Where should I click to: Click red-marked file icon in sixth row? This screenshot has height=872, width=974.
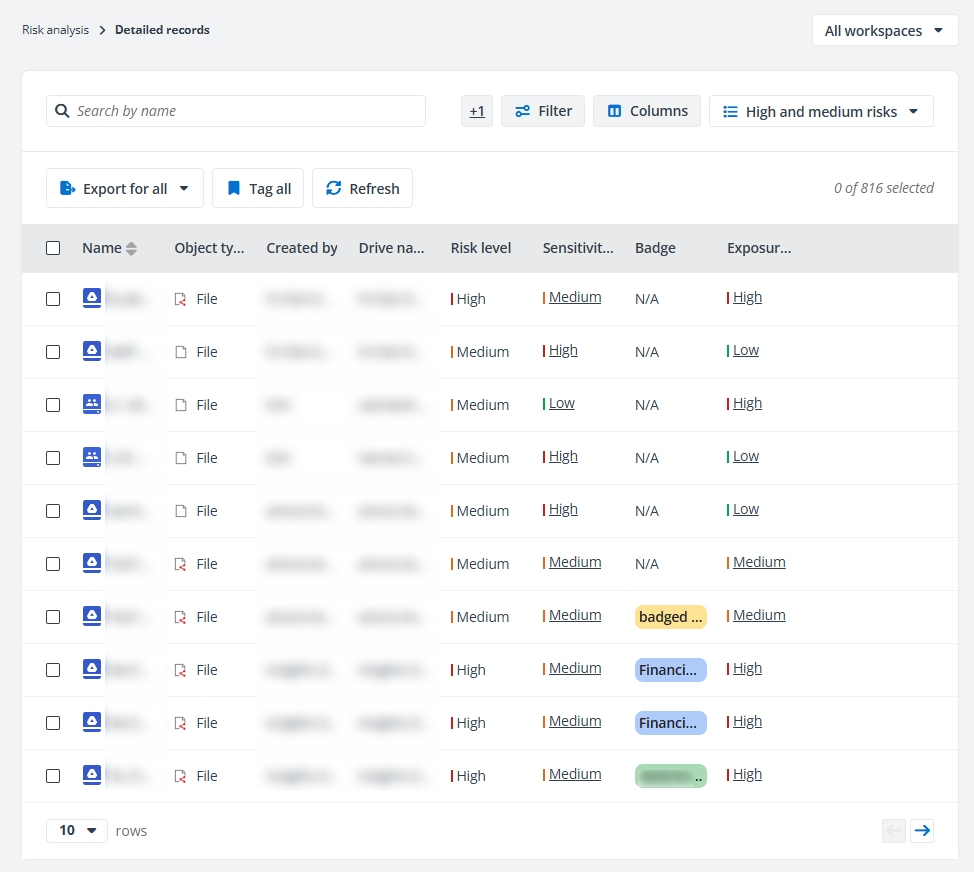(x=180, y=564)
